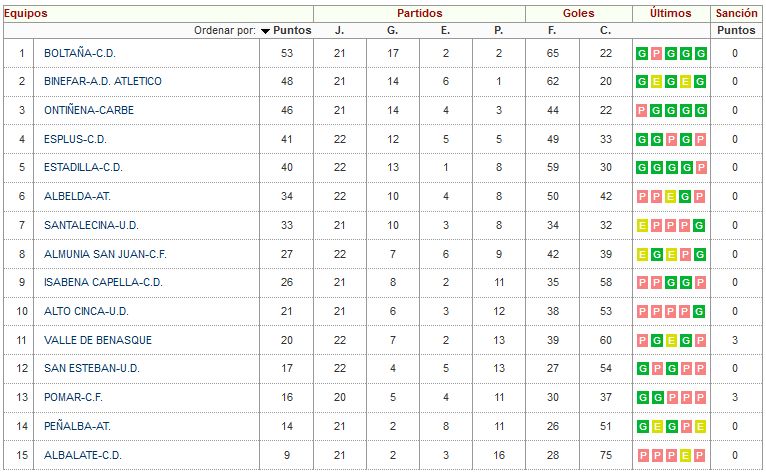Image resolution: width=766 pixels, height=476 pixels.
Task: Click ALTO CINCA green G result icon
Action: click(700, 311)
